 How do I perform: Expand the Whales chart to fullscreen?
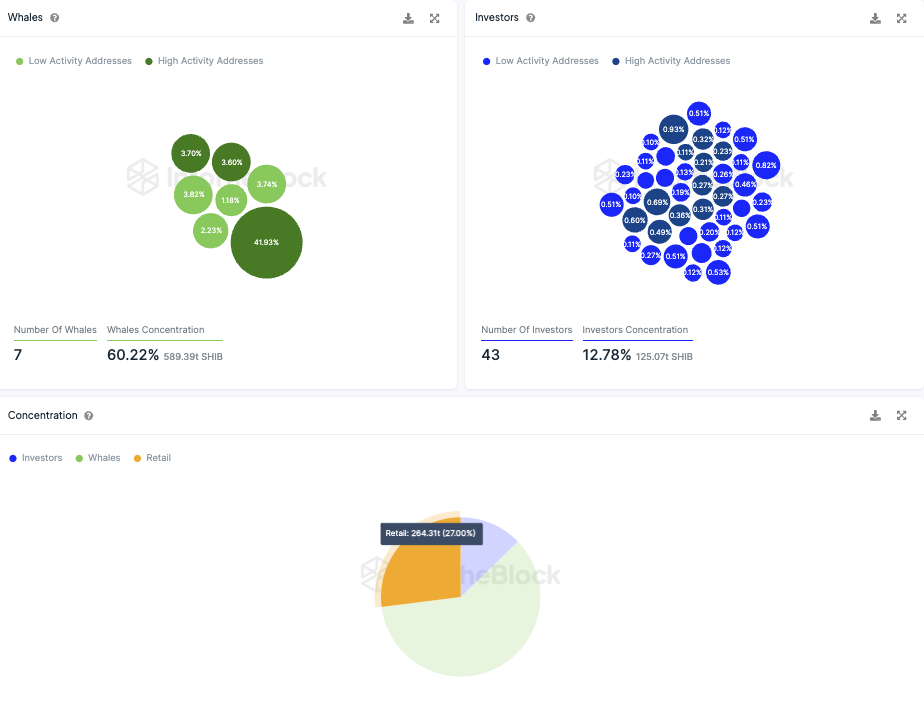coord(434,18)
